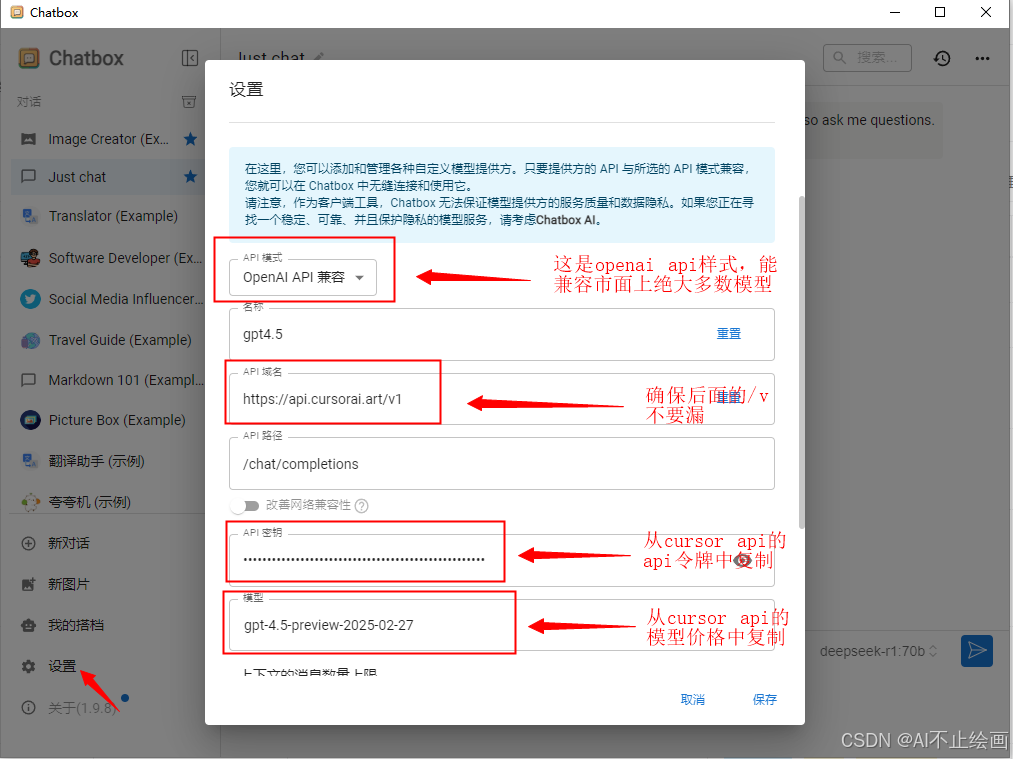Click the Picture Box avatar icon
Screen dimensions: 1013x759
[x=30, y=420]
